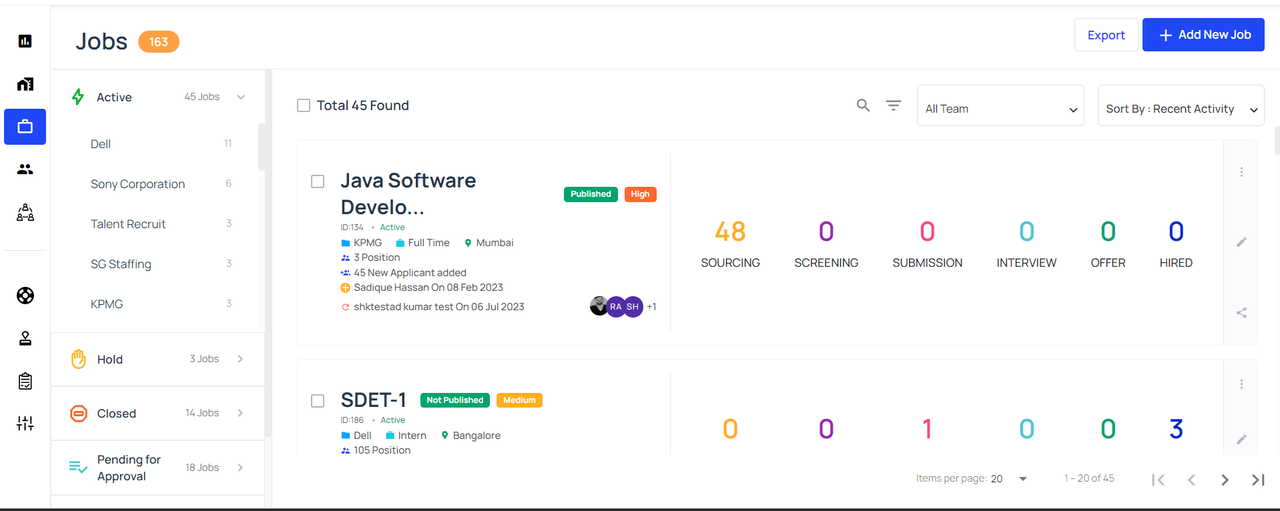The width and height of the screenshot is (1280, 511).
Task: Click the Export button
Action: [1106, 35]
